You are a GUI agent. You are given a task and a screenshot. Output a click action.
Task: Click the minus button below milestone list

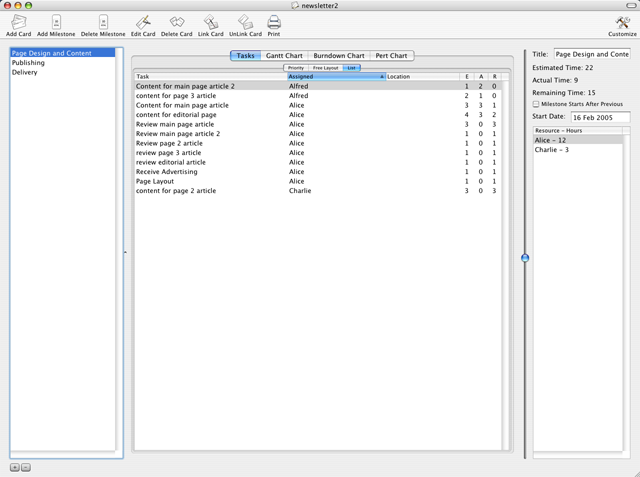click(x=26, y=467)
